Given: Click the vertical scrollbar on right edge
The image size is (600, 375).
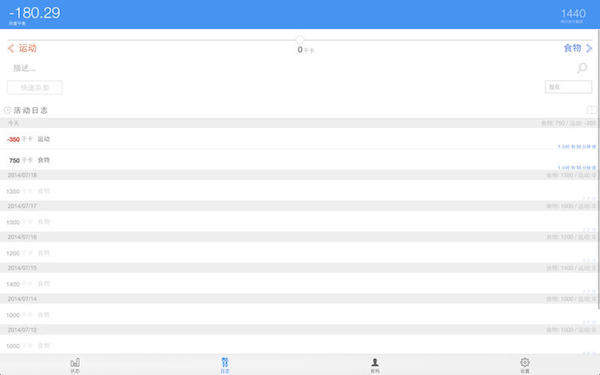Looking at the screenshot, I should [598, 170].
